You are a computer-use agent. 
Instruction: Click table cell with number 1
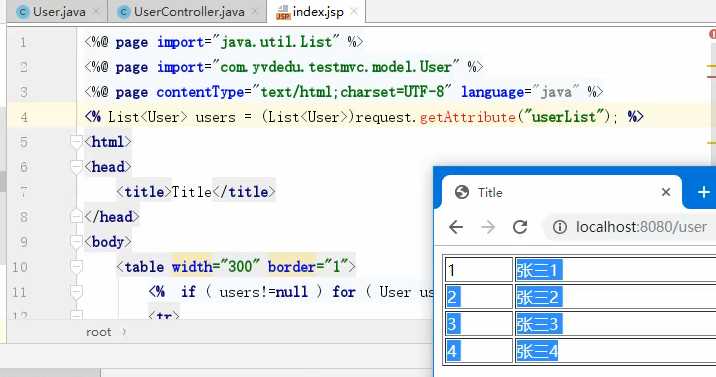pyautogui.click(x=479, y=270)
